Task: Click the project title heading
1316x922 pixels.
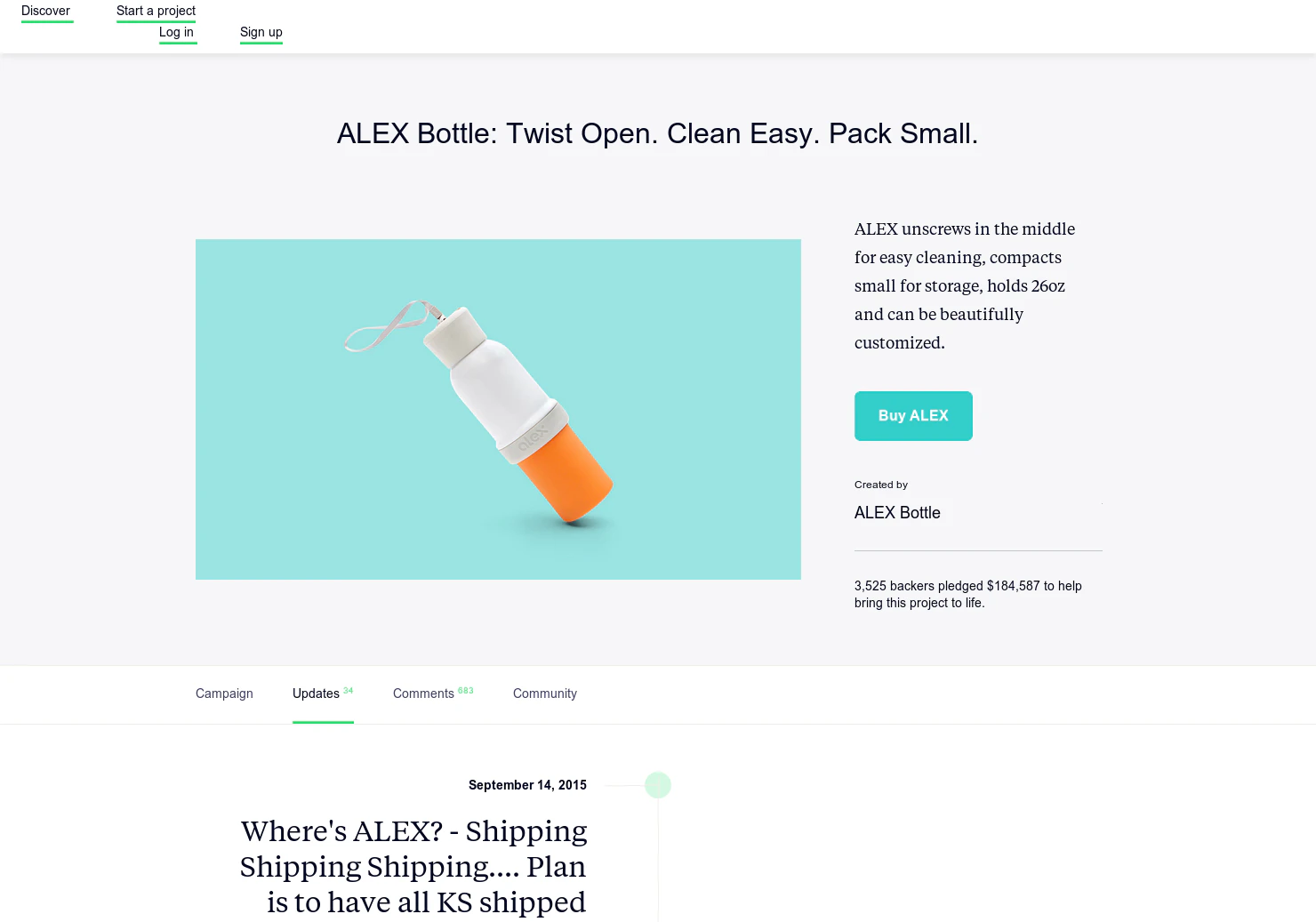Action: [x=657, y=133]
